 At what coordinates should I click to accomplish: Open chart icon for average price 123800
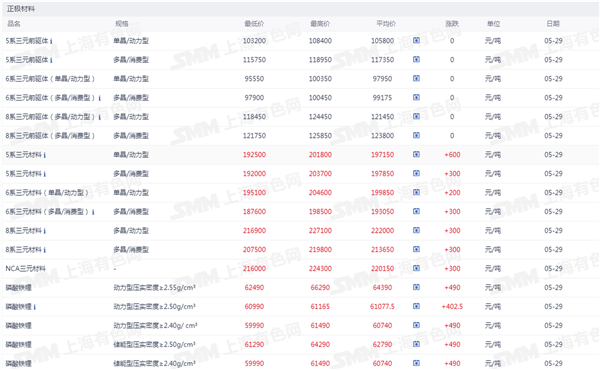(x=416, y=135)
